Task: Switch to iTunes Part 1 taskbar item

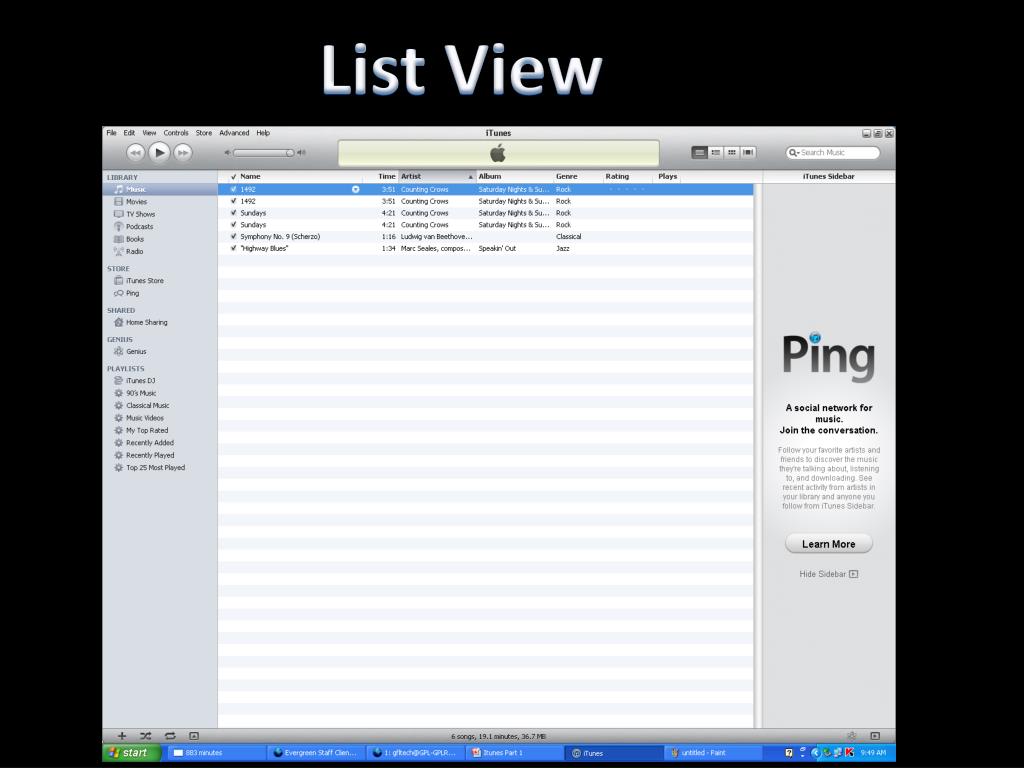Action: 514,753
